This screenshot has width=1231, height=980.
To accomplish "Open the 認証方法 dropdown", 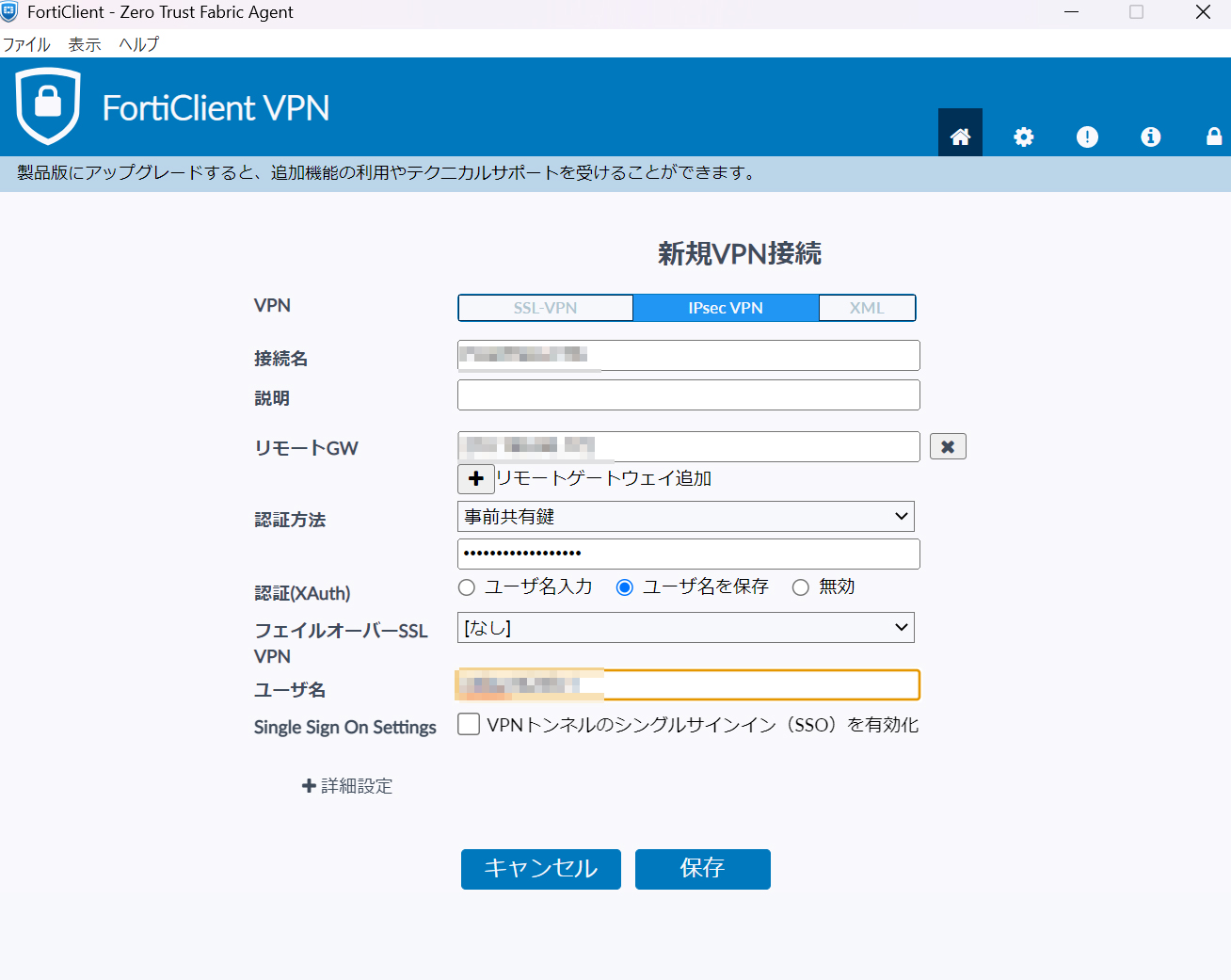I will 685,516.
